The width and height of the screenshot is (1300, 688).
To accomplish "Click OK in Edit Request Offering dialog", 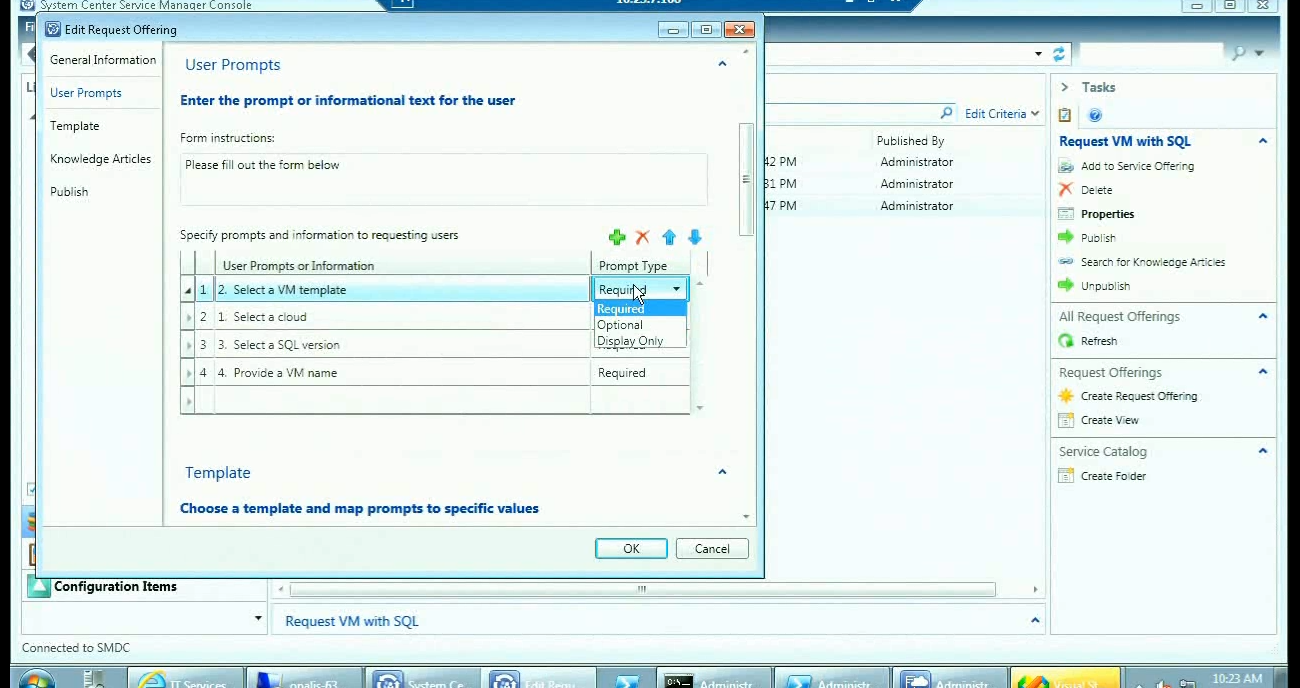I will coord(631,549).
